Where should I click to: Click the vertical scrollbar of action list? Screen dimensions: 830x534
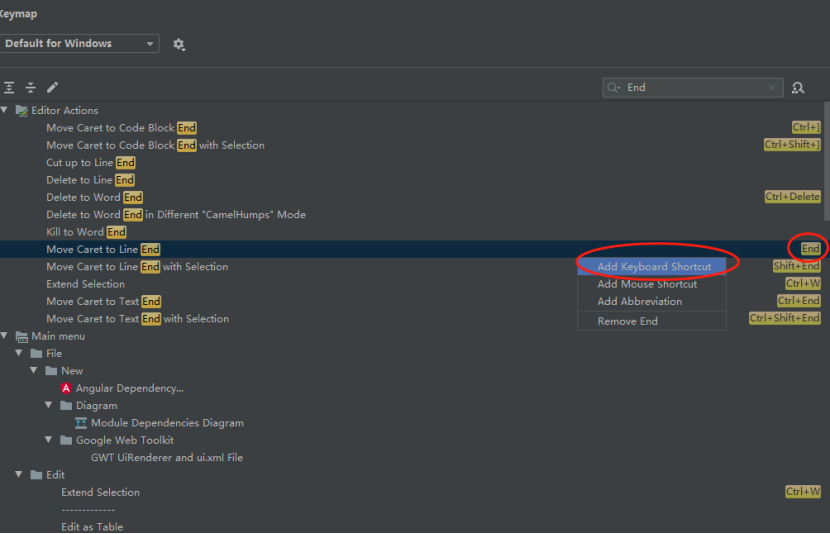(826, 161)
